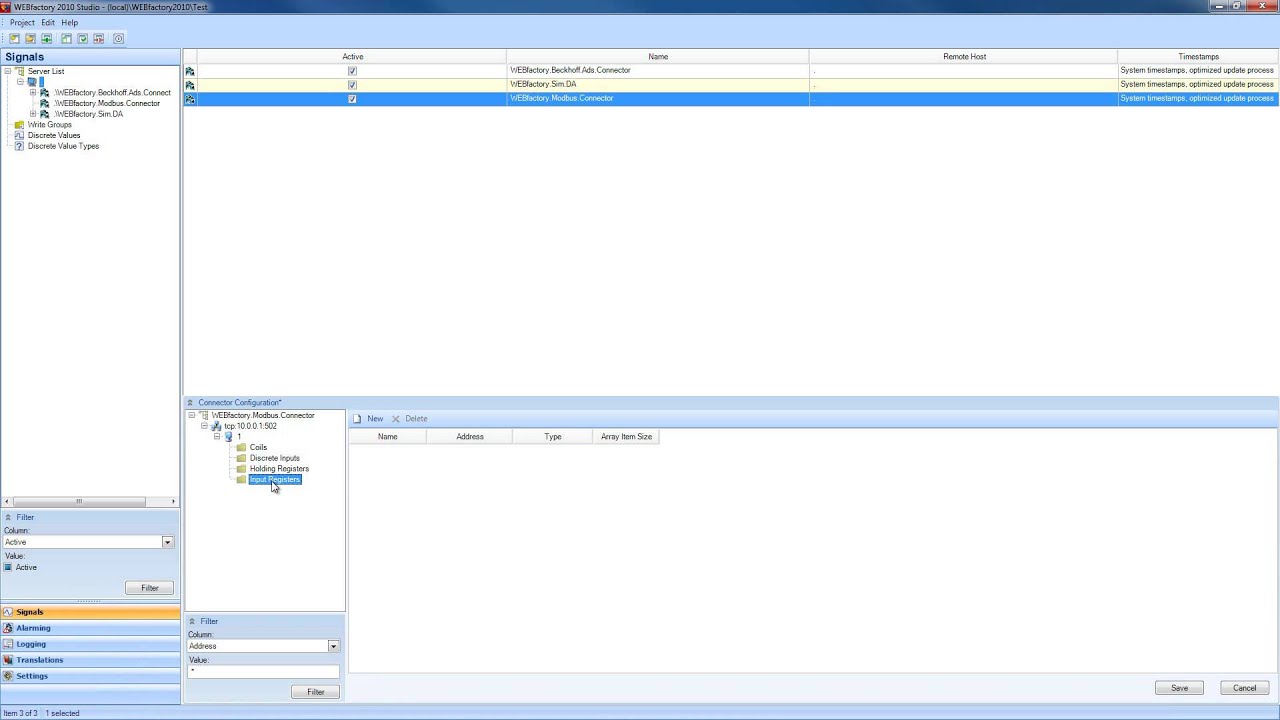Open the Settings section
Viewport: 1280px width, 720px height.
coord(90,676)
